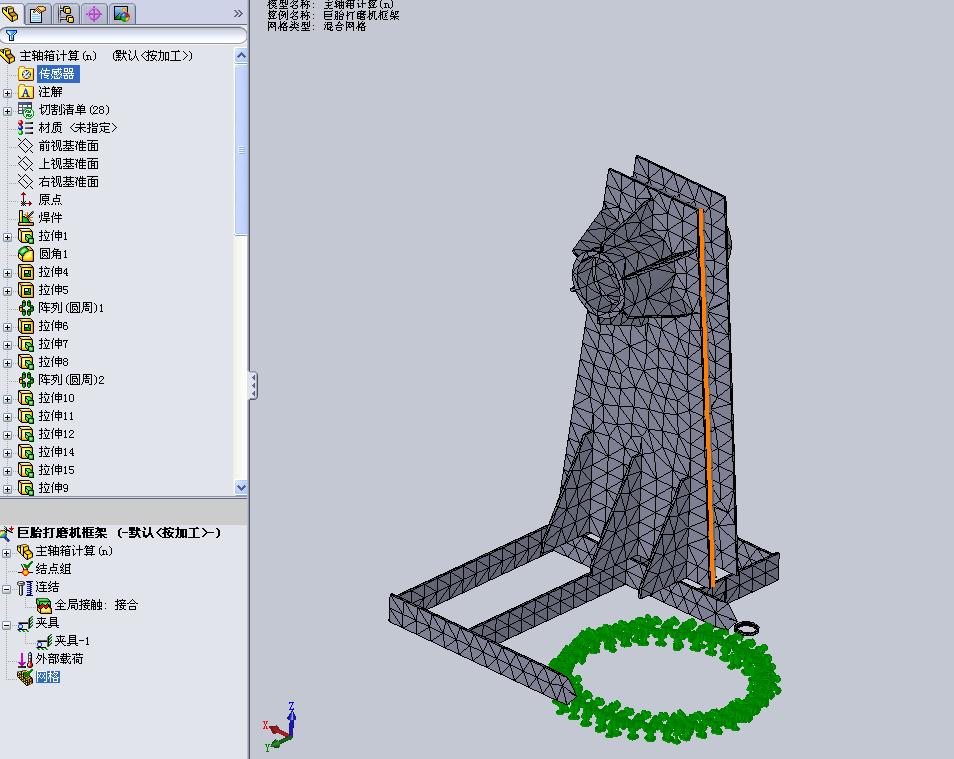Viewport: 954px width, 759px height.
Task: Open the DisplayManager tab
Action: click(x=122, y=13)
